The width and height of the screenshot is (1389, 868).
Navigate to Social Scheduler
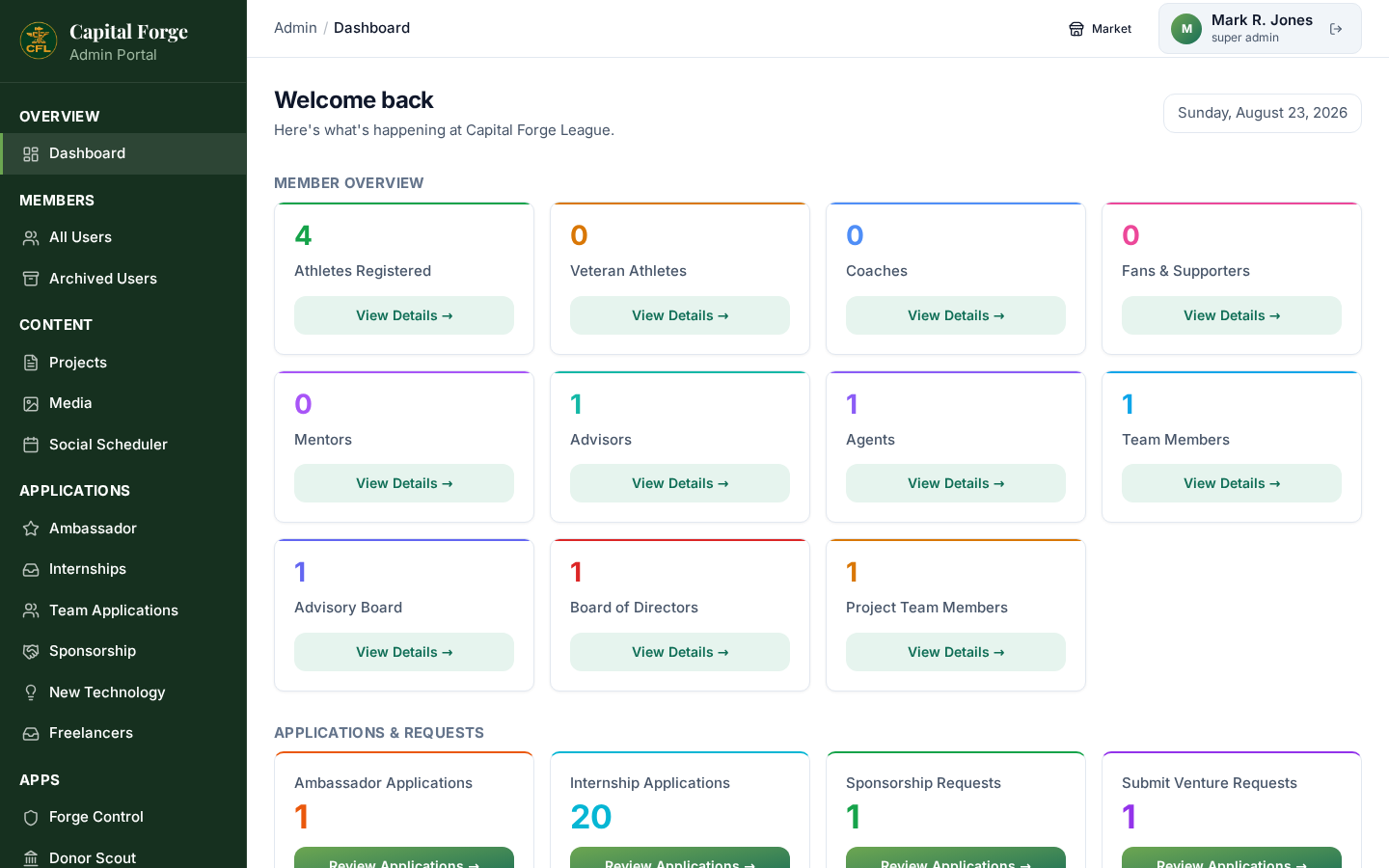pyautogui.click(x=123, y=445)
